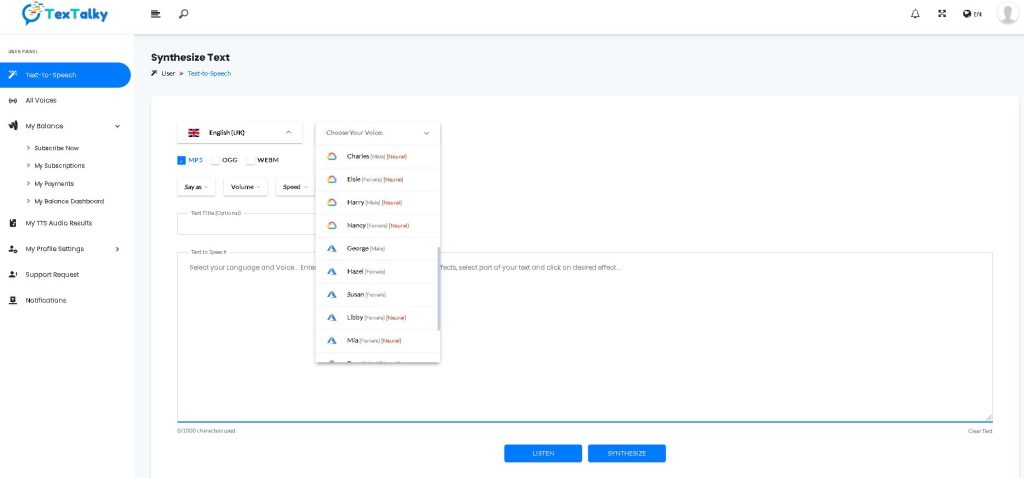
Task: Open My Payments
Action: 54,183
